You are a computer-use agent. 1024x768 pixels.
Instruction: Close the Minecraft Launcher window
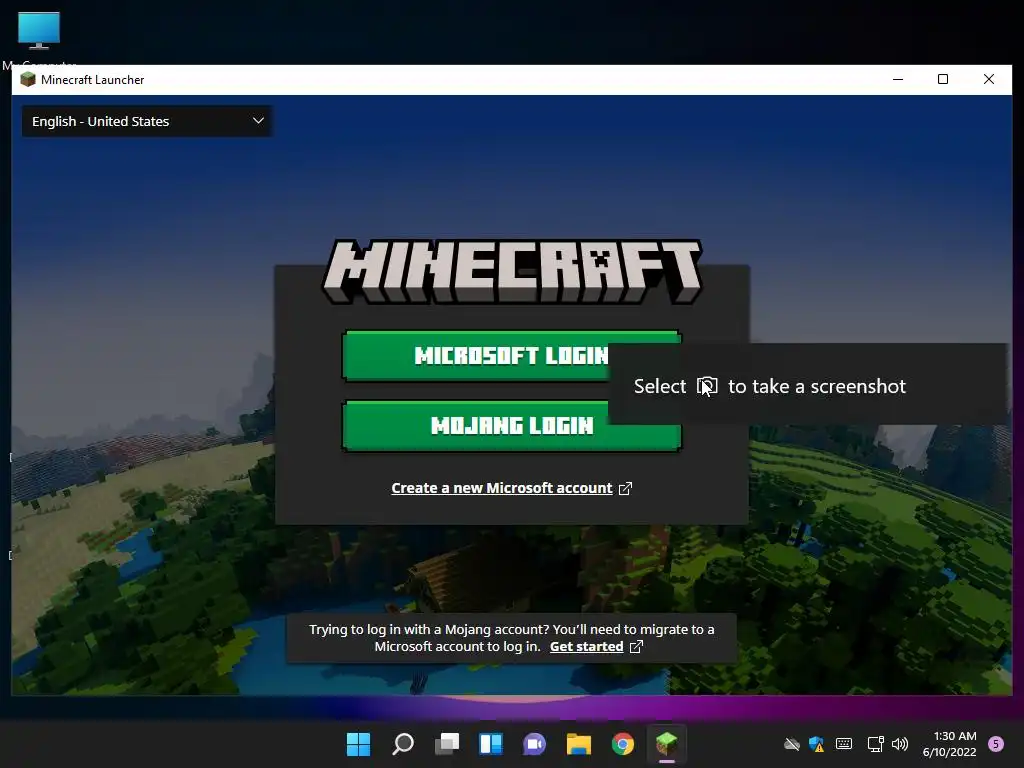click(x=989, y=80)
